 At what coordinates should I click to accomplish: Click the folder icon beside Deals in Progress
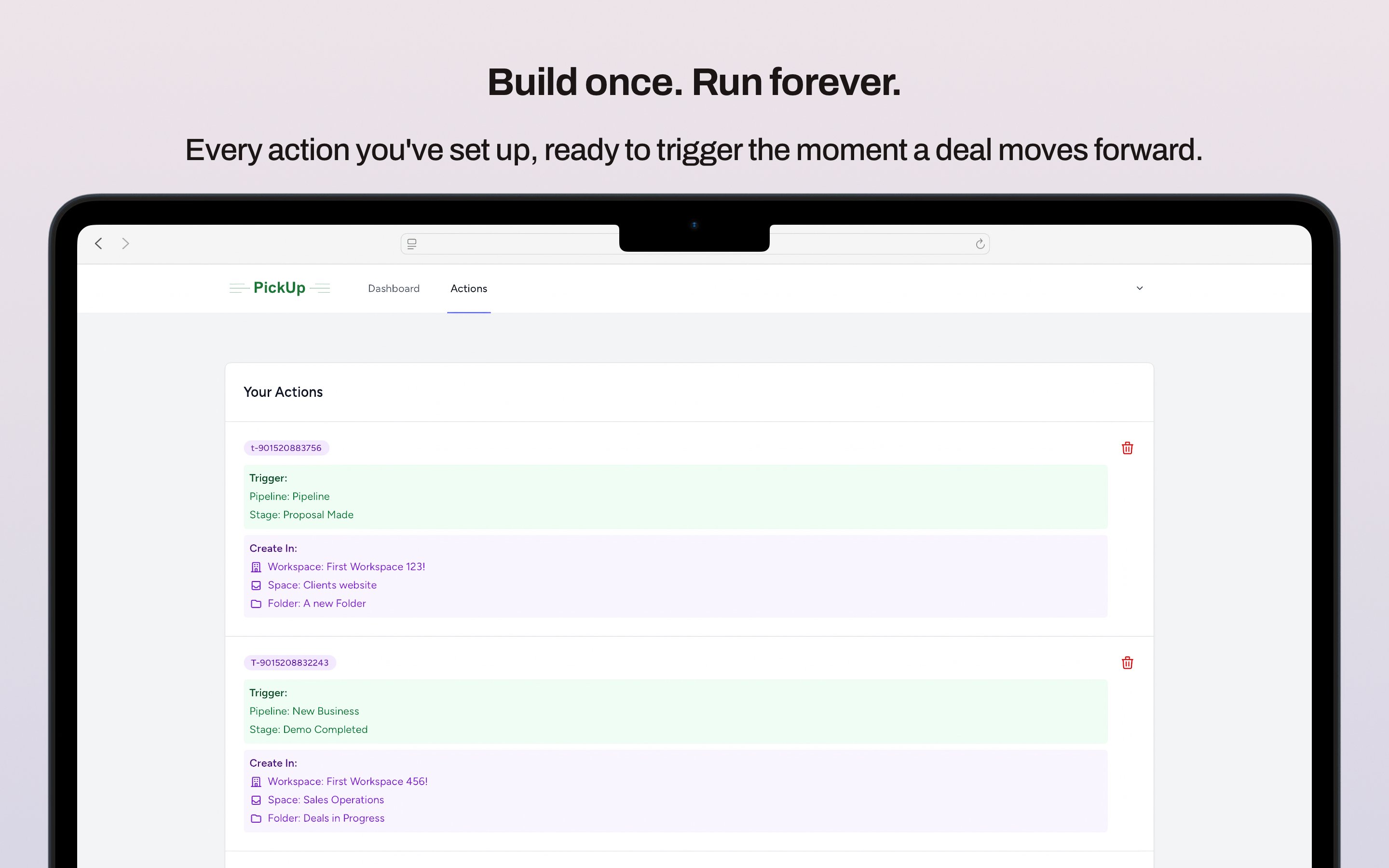point(256,819)
